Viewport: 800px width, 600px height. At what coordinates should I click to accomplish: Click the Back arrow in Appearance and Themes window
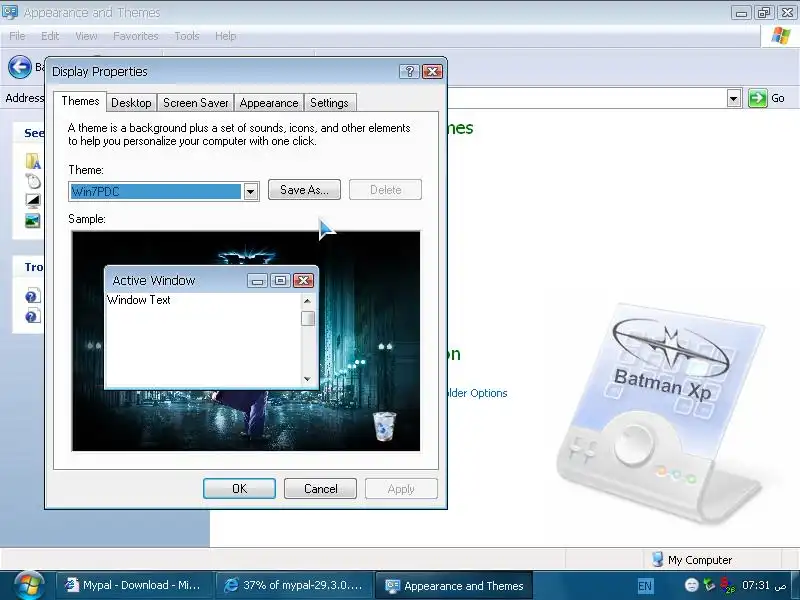coord(20,67)
